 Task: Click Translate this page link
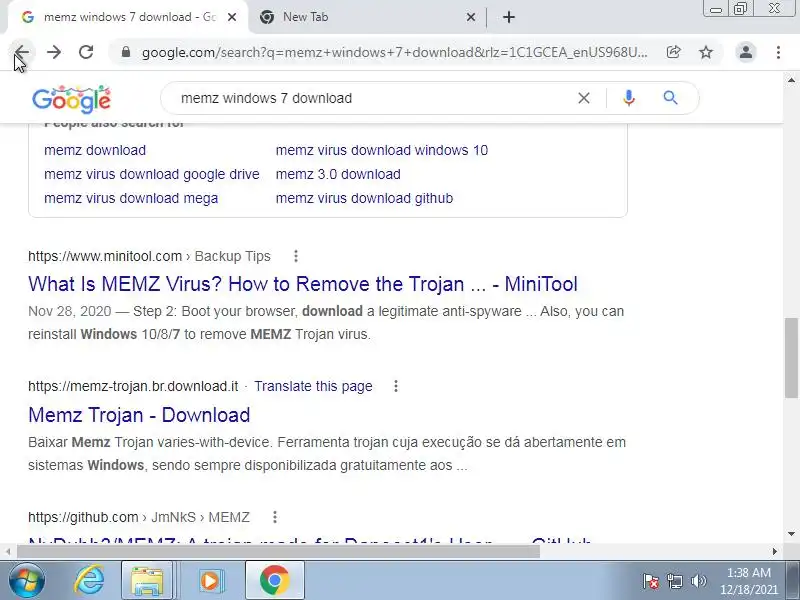click(313, 386)
